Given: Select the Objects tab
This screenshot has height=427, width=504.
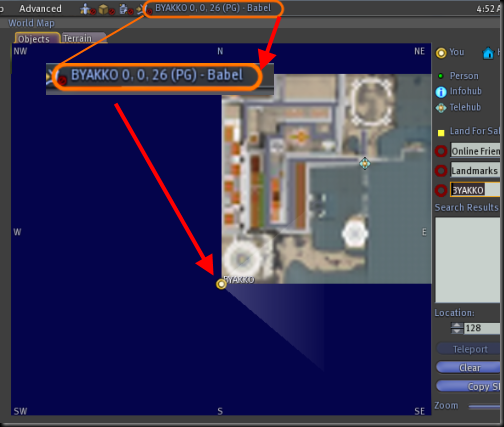Looking at the screenshot, I should click(37, 38).
